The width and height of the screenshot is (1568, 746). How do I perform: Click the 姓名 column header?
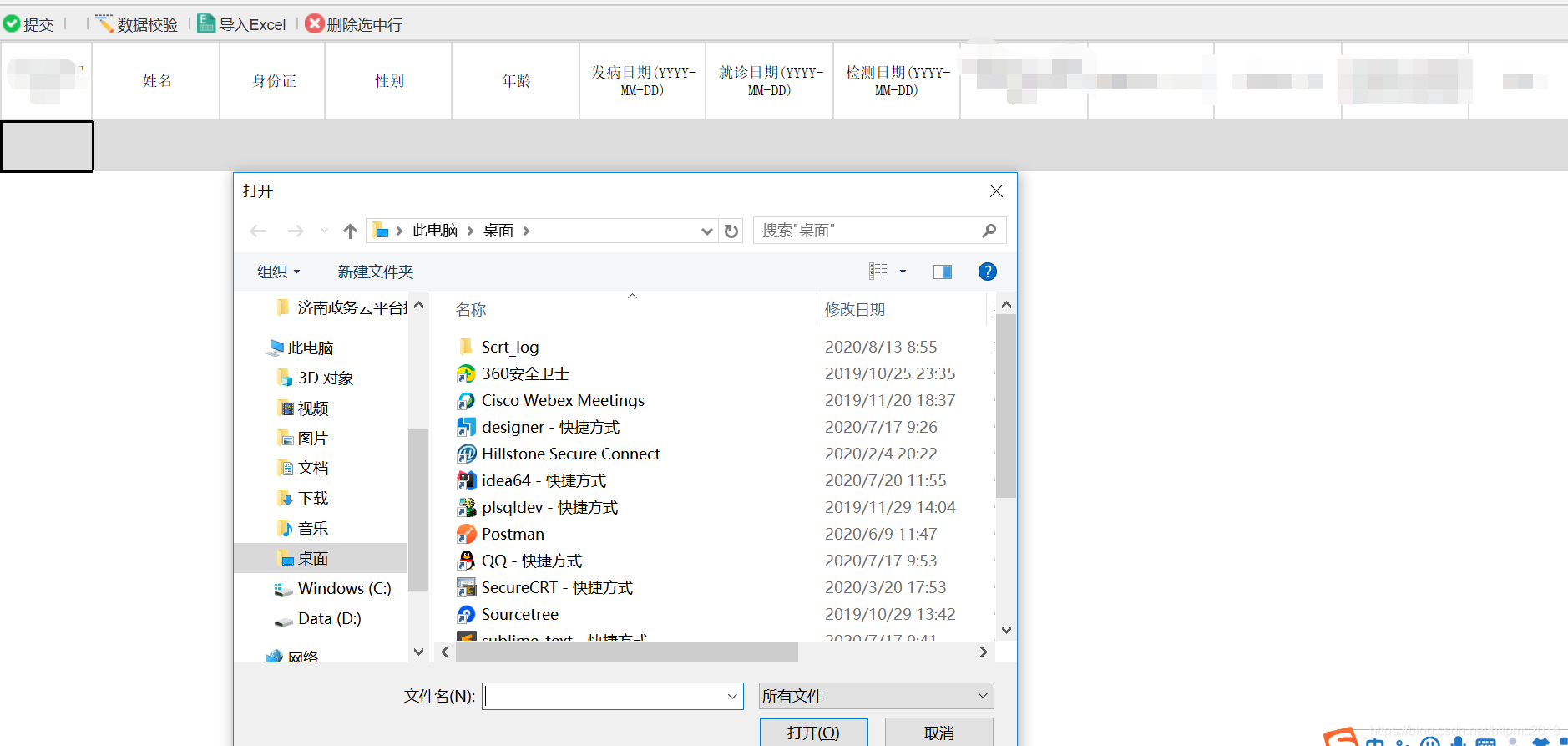click(x=156, y=80)
